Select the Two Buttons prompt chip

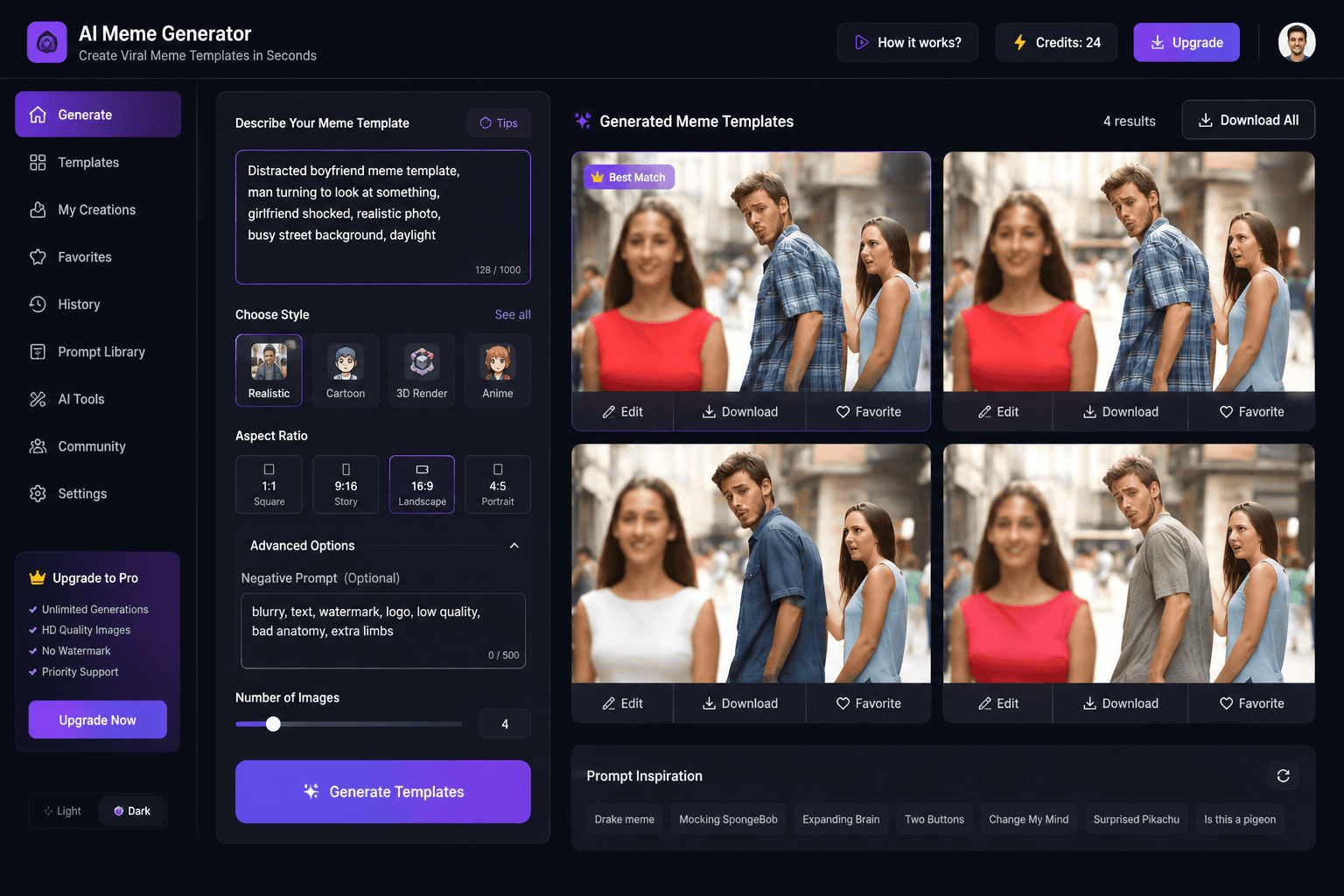(934, 820)
